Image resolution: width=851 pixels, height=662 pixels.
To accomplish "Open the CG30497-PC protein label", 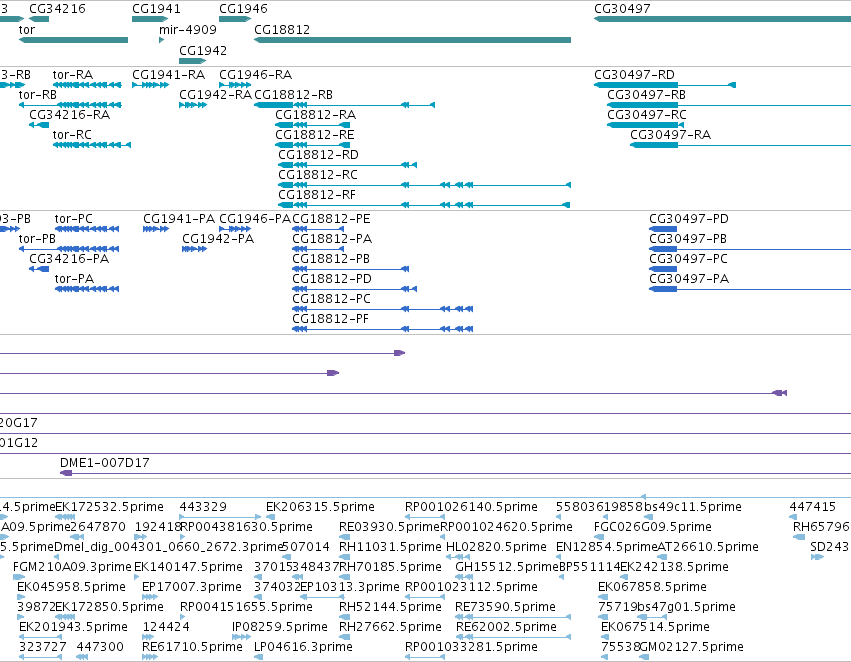I will point(689,259).
